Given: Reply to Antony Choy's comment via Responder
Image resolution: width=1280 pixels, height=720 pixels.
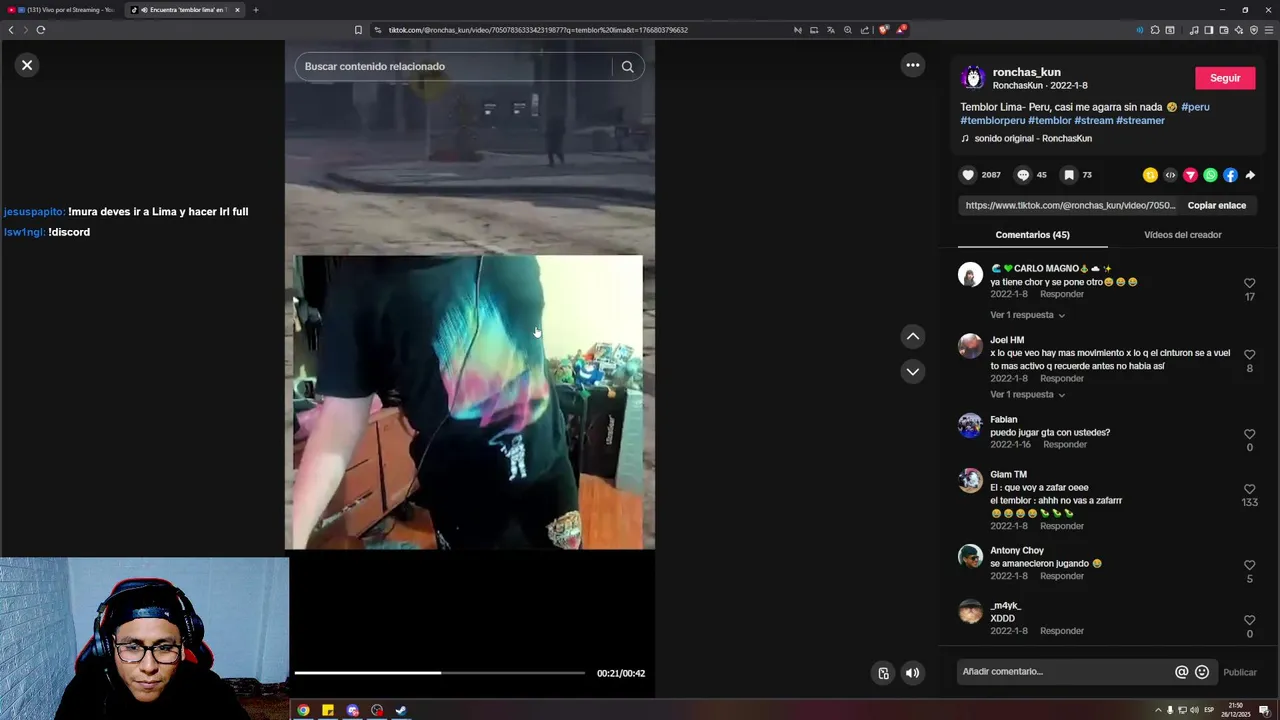Looking at the screenshot, I should (x=1062, y=576).
